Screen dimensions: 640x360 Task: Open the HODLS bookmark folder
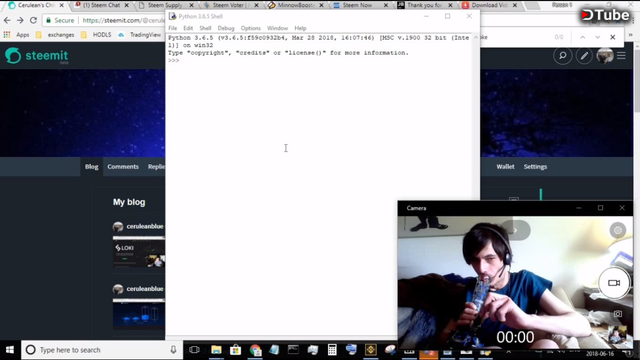pyautogui.click(x=96, y=35)
